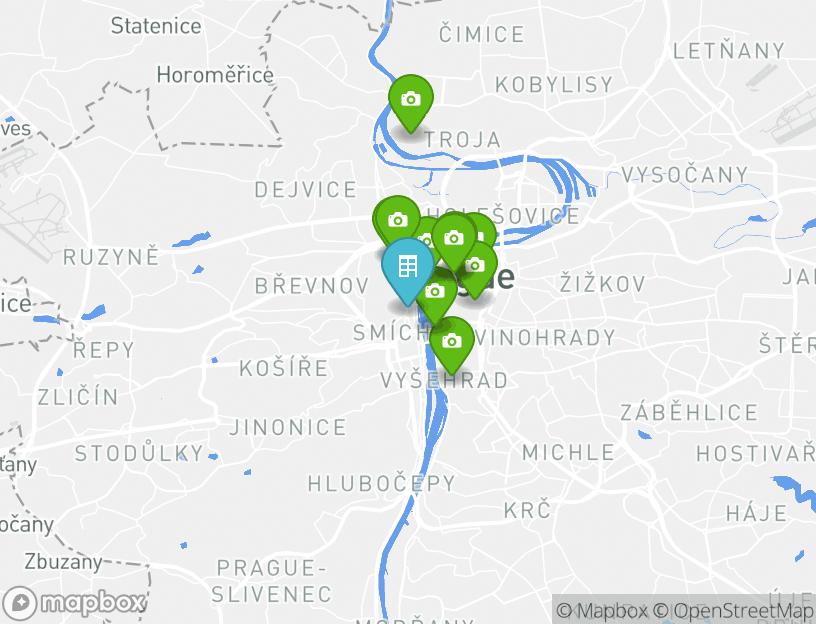The width and height of the screenshot is (816, 624).
Task: Click the Vinohrady district label
Action: [x=545, y=338]
